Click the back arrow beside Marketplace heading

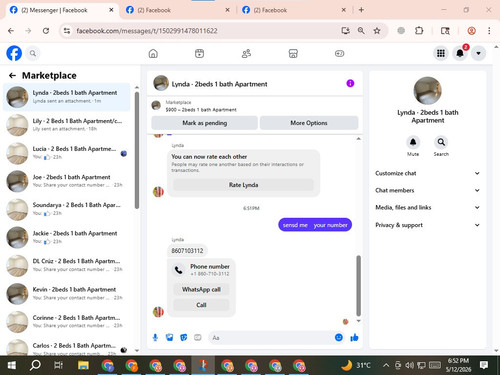point(12,76)
